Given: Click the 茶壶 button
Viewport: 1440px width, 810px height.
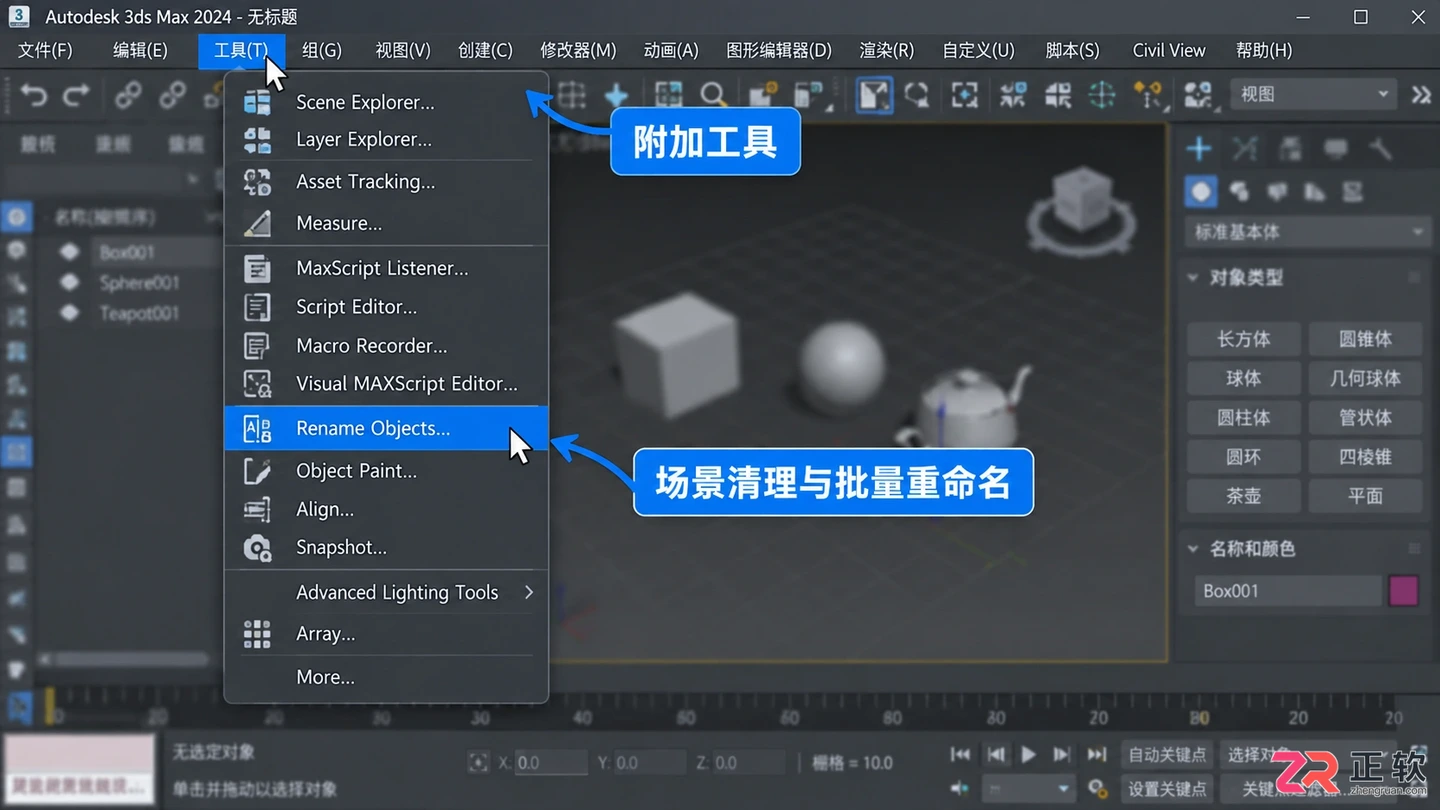Looking at the screenshot, I should tap(1244, 495).
